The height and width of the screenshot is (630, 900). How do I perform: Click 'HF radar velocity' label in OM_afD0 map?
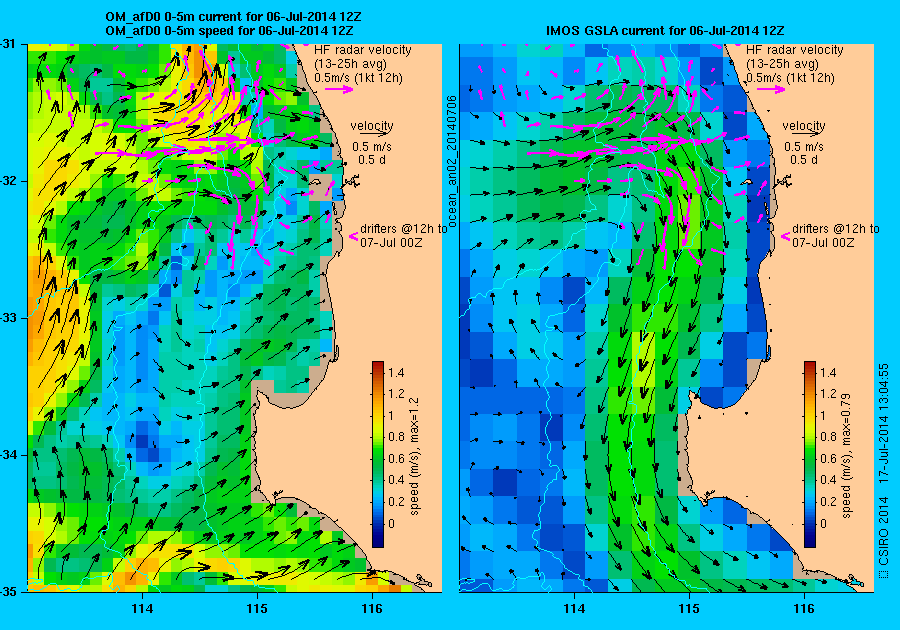(363, 50)
